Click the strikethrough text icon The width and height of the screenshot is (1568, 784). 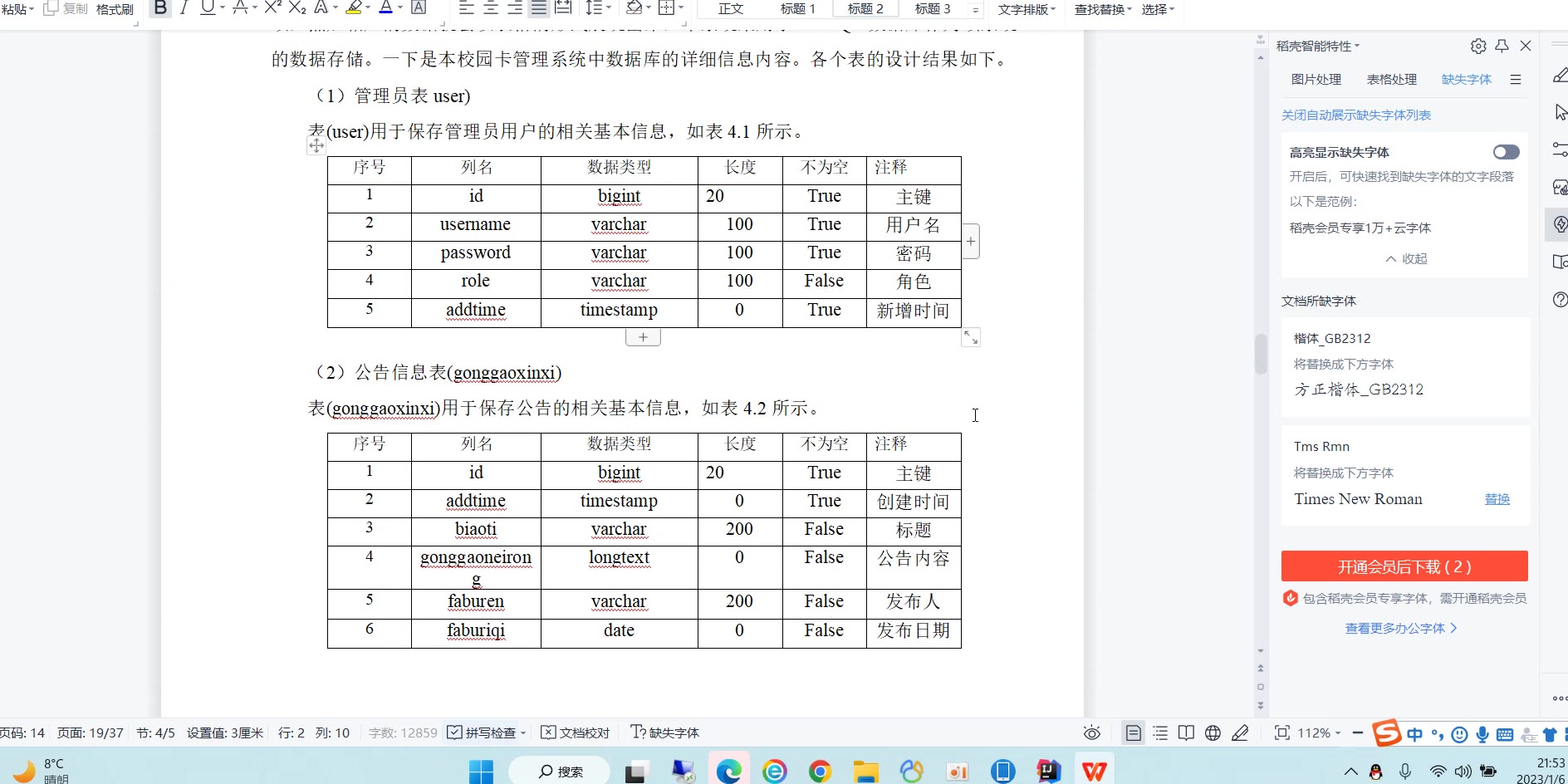click(x=239, y=8)
